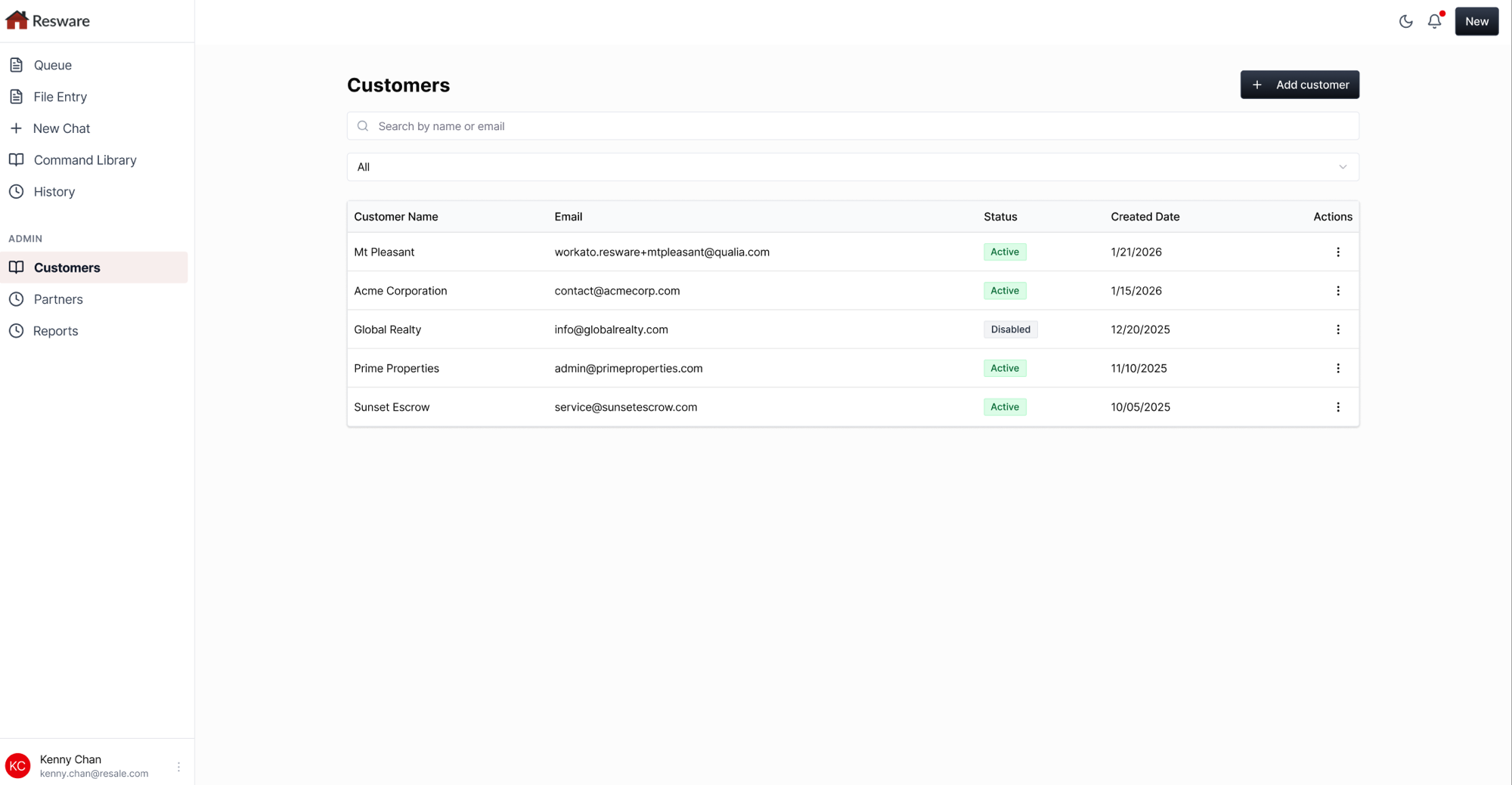
Task: Select the Prime Properties customer name
Action: (x=396, y=369)
